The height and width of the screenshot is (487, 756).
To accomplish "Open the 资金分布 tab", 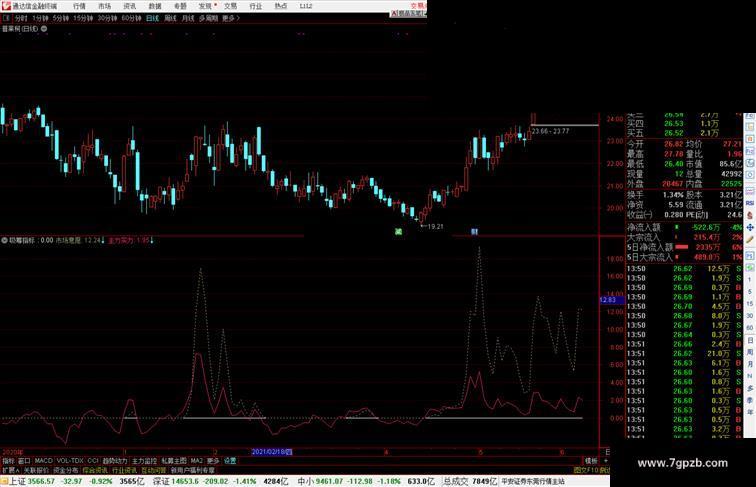I will [x=66, y=470].
